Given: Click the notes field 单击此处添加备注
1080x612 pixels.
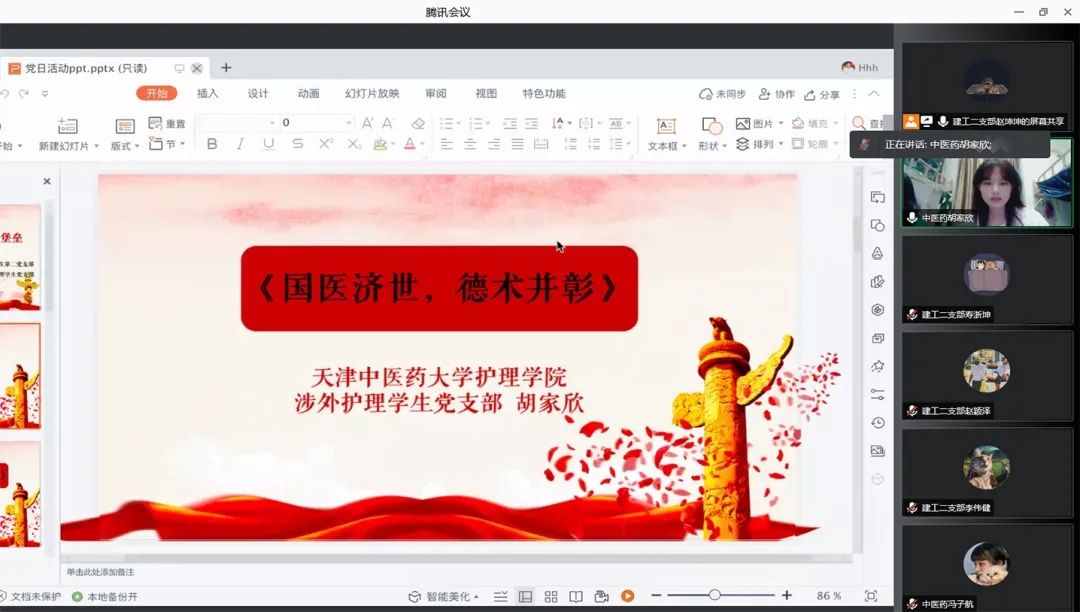Looking at the screenshot, I should point(100,572).
